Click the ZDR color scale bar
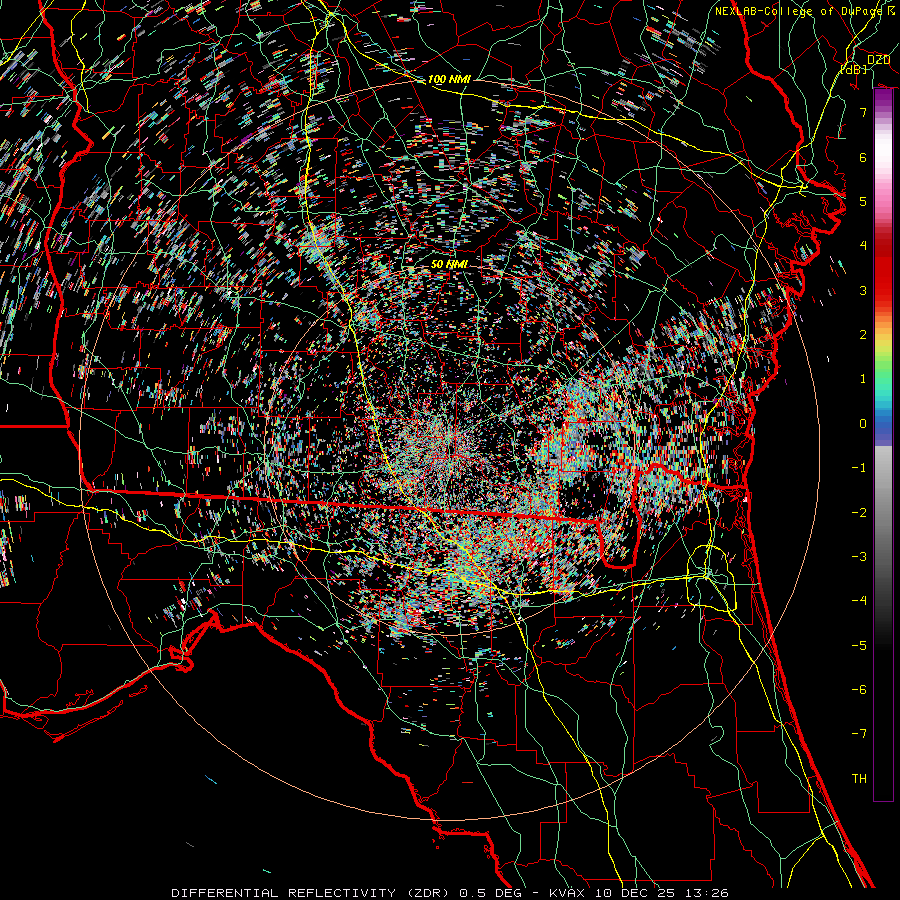This screenshot has height=900, width=900. click(883, 445)
